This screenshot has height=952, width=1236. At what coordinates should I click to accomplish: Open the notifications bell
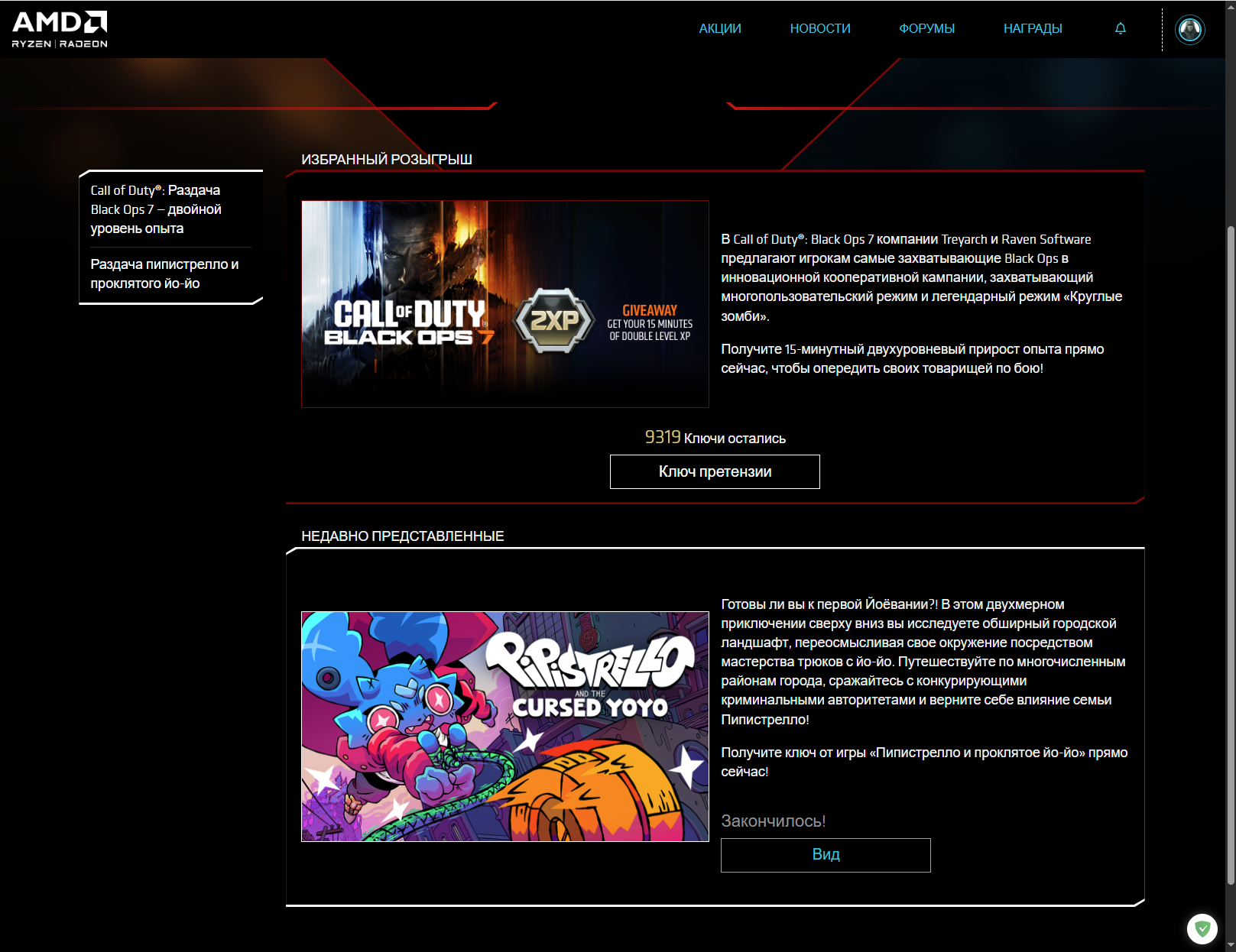coord(1120,28)
